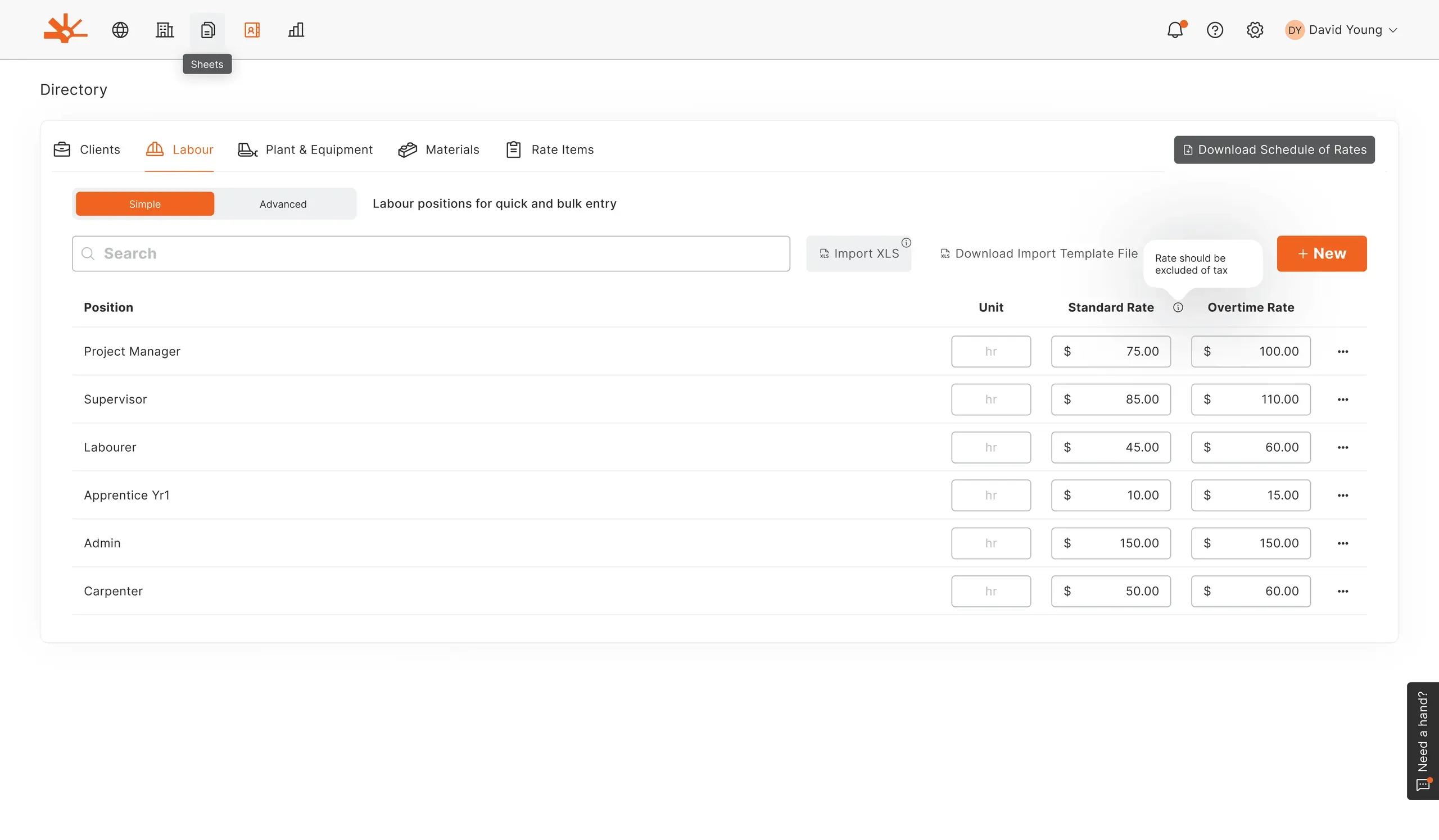This screenshot has width=1439, height=840.
Task: Select the Advanced mode toggle
Action: pyautogui.click(x=283, y=204)
